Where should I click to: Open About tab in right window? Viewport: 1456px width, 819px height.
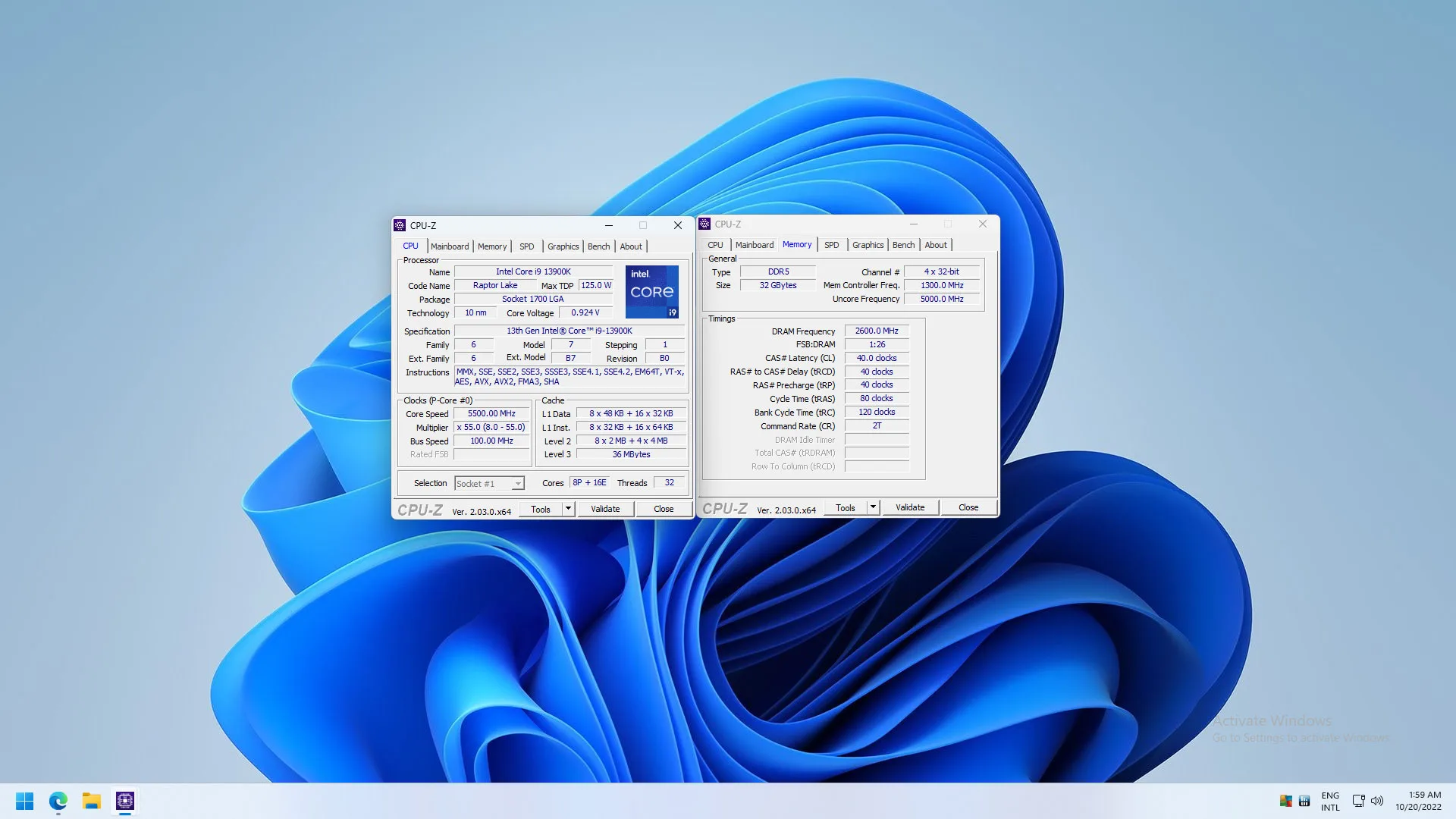coord(936,245)
